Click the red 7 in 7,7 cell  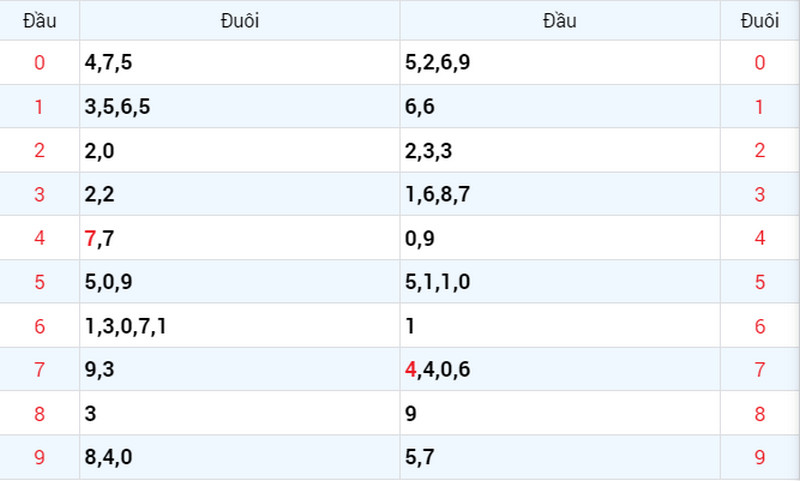(x=90, y=238)
